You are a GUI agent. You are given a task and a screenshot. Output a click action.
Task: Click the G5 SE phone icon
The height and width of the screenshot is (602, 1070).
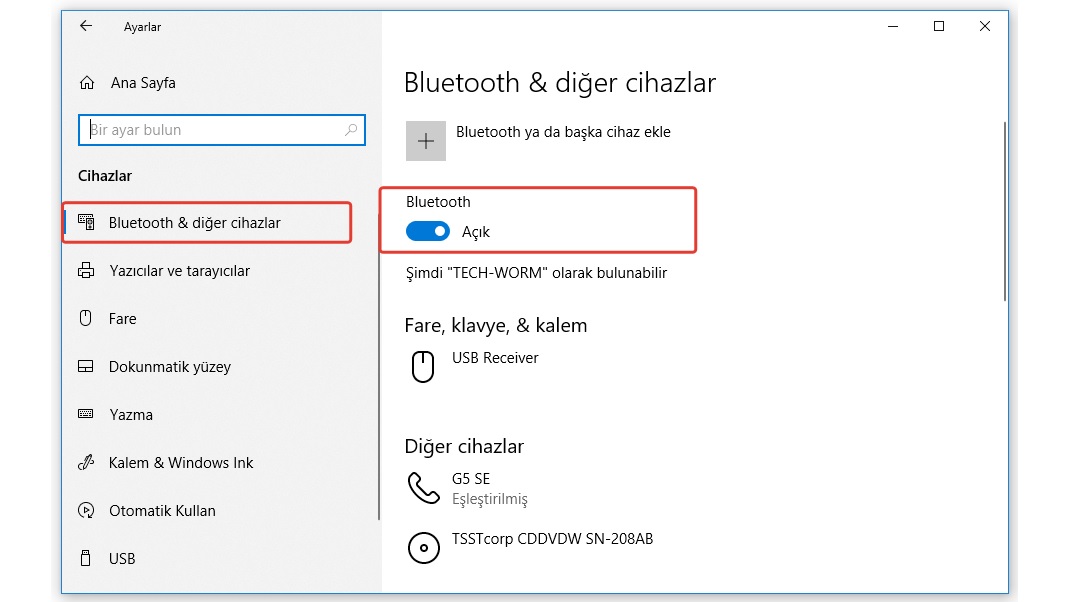[x=423, y=487]
